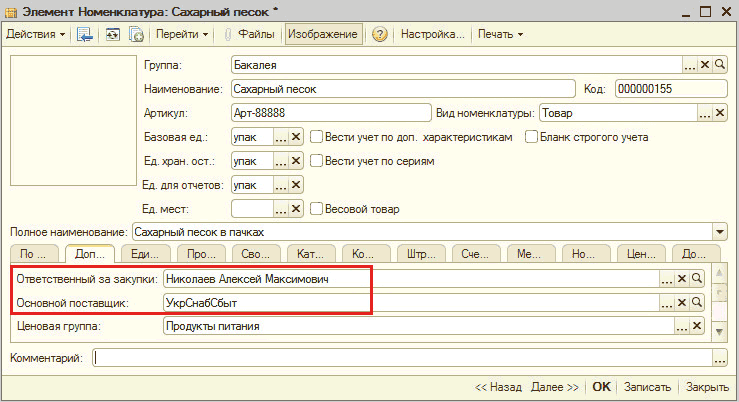Clear the Ценовая группа field
739x402 pixels.
(x=697, y=326)
